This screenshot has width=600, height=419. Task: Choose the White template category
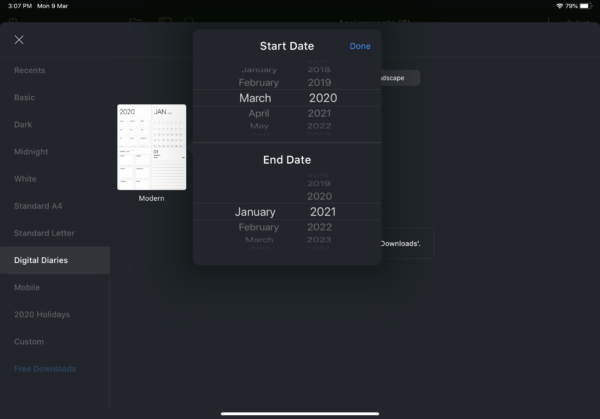[x=25, y=179]
